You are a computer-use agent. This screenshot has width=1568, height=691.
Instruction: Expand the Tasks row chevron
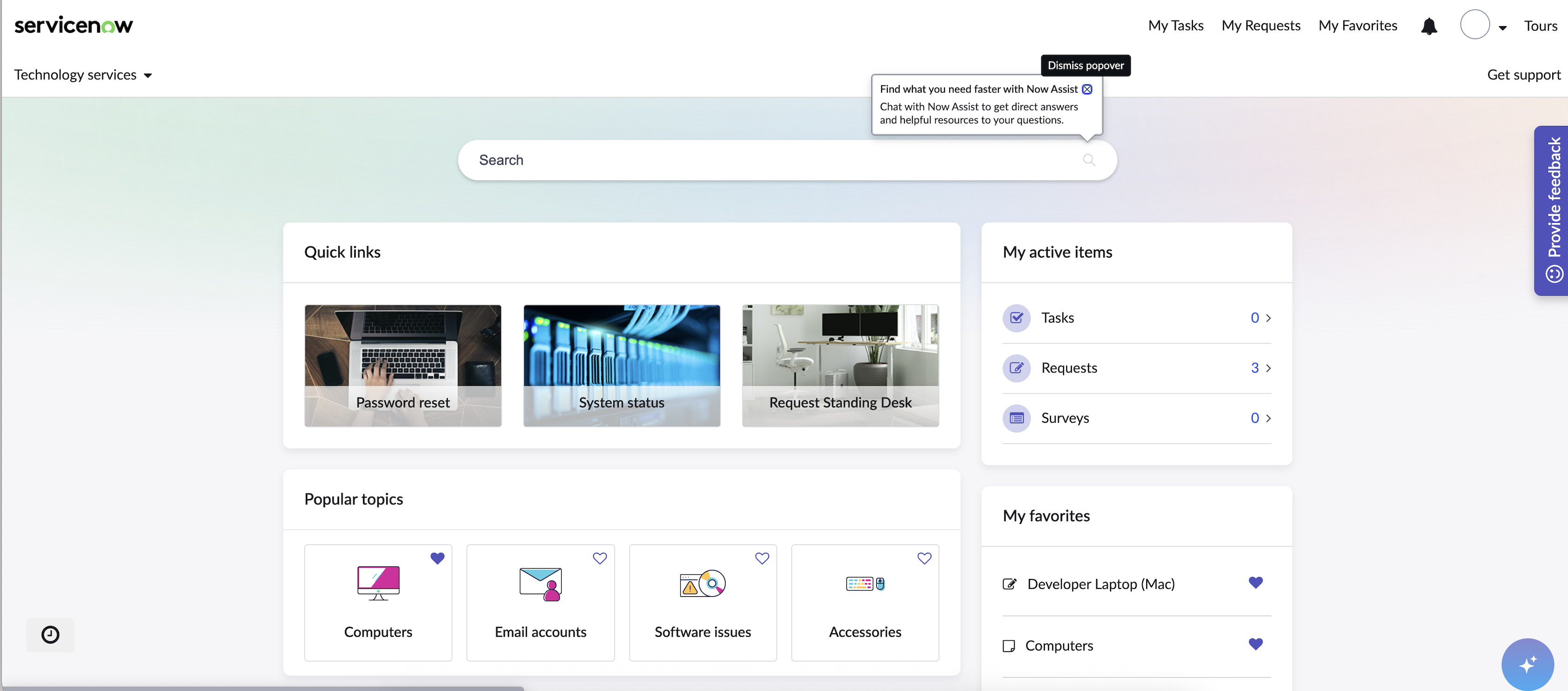[1268, 318]
